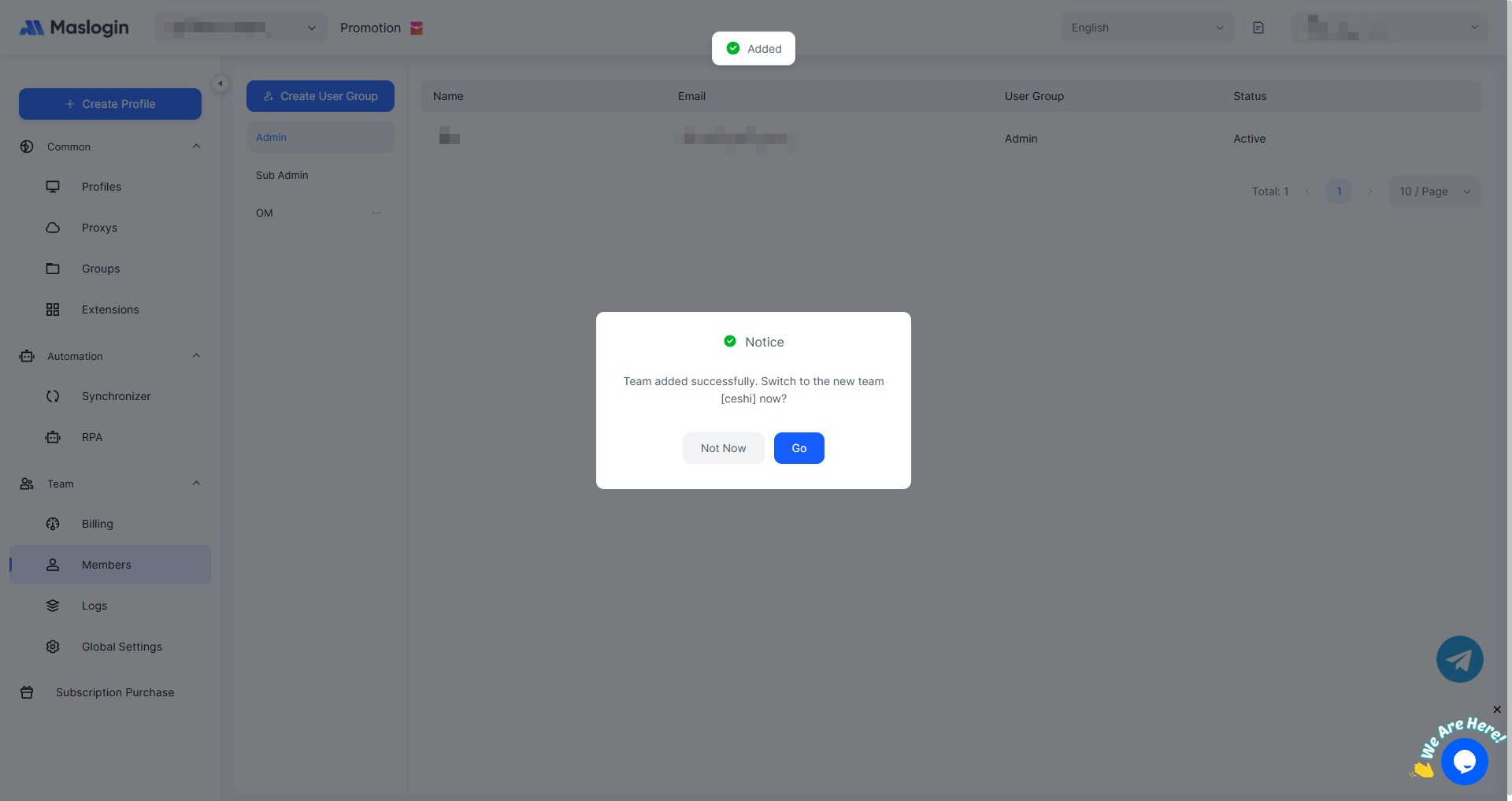Open the Billing menu item
The image size is (1512, 801).
pyautogui.click(x=98, y=524)
